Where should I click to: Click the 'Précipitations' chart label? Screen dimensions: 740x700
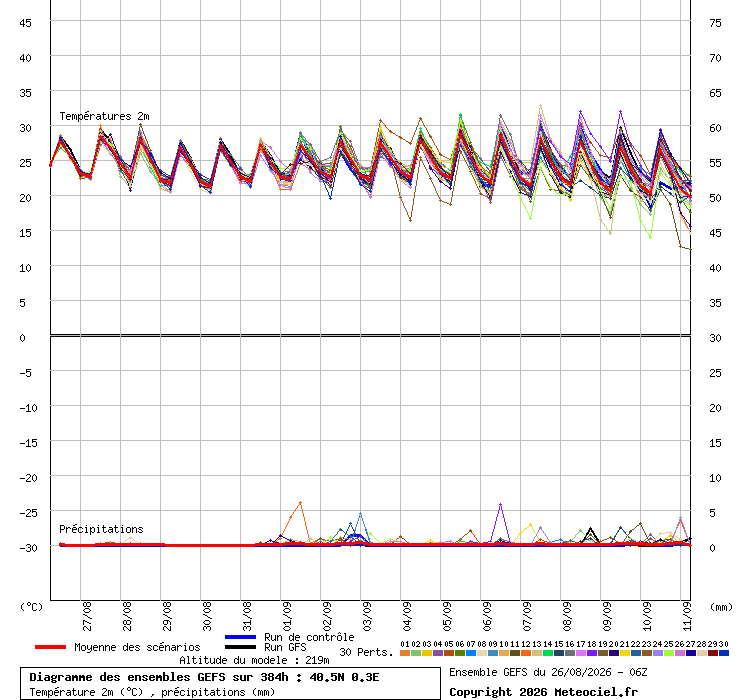click(101, 529)
